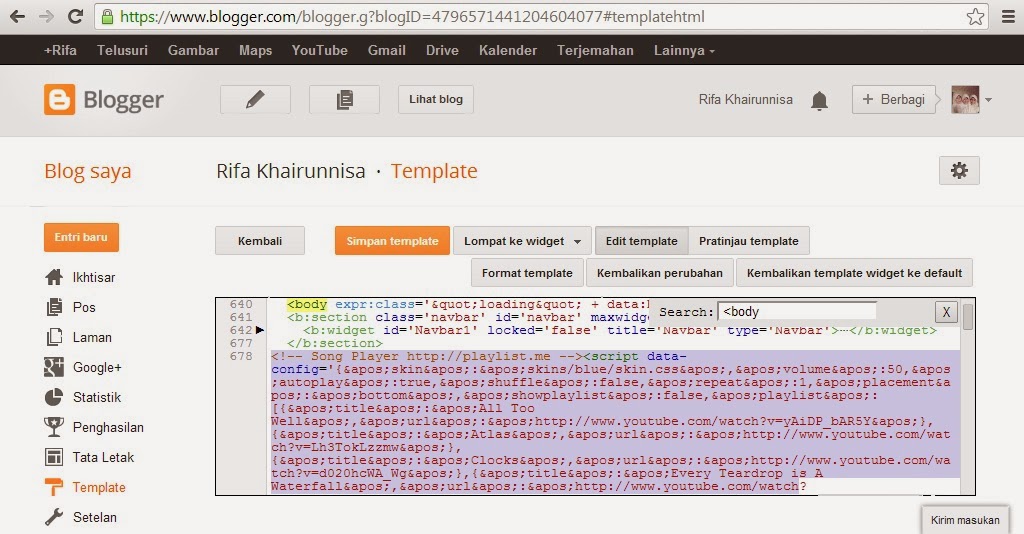Open Gambar in the Google bar
Screen dimensions: 1024x534
click(x=193, y=50)
